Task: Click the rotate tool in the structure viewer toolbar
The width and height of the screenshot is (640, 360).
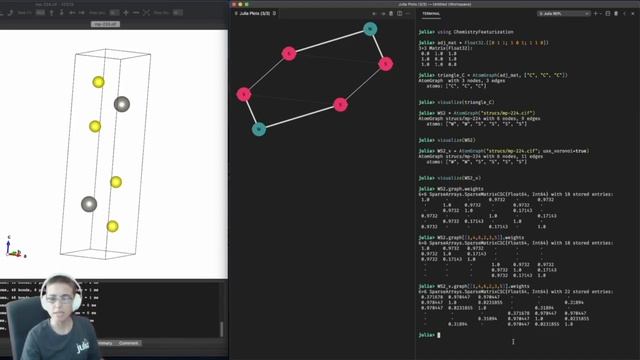Action: coord(11,13)
